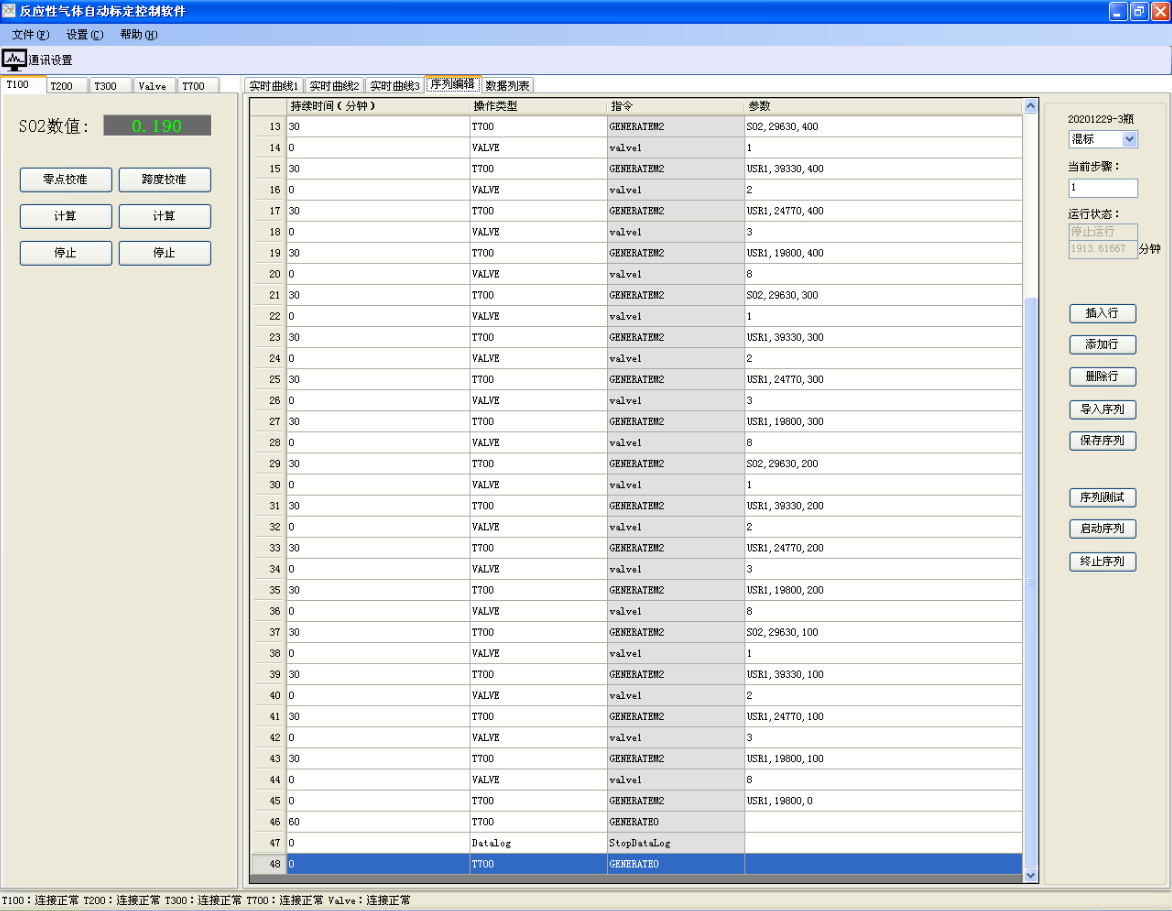Click the app icon in title bar

click(x=9, y=11)
